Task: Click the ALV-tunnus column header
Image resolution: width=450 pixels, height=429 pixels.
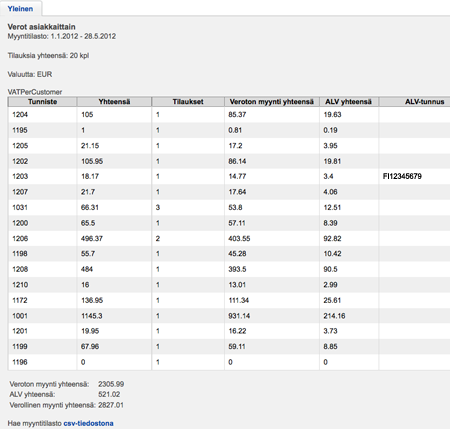Action: (x=414, y=102)
